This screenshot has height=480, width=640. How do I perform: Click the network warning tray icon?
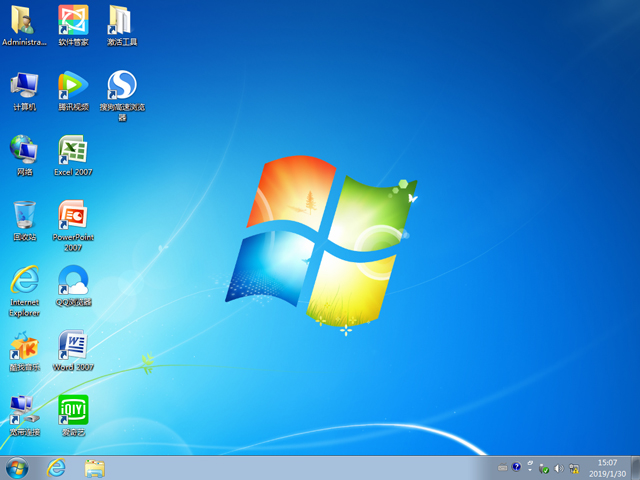click(574, 469)
